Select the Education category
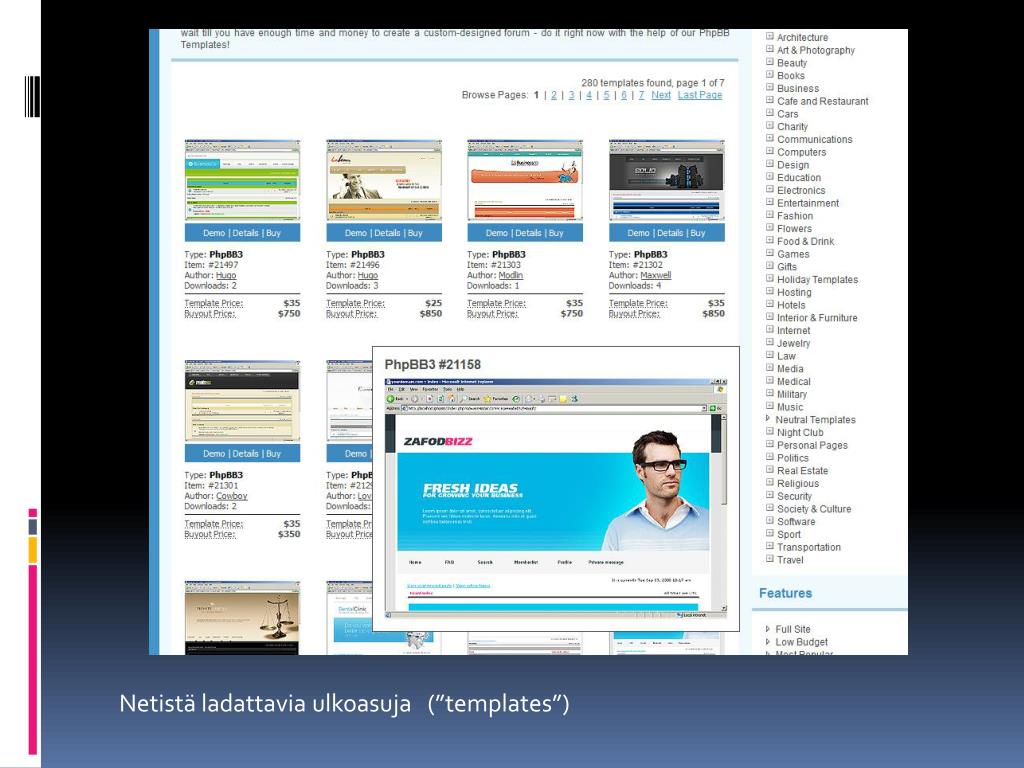1024x768 pixels. coord(799,178)
